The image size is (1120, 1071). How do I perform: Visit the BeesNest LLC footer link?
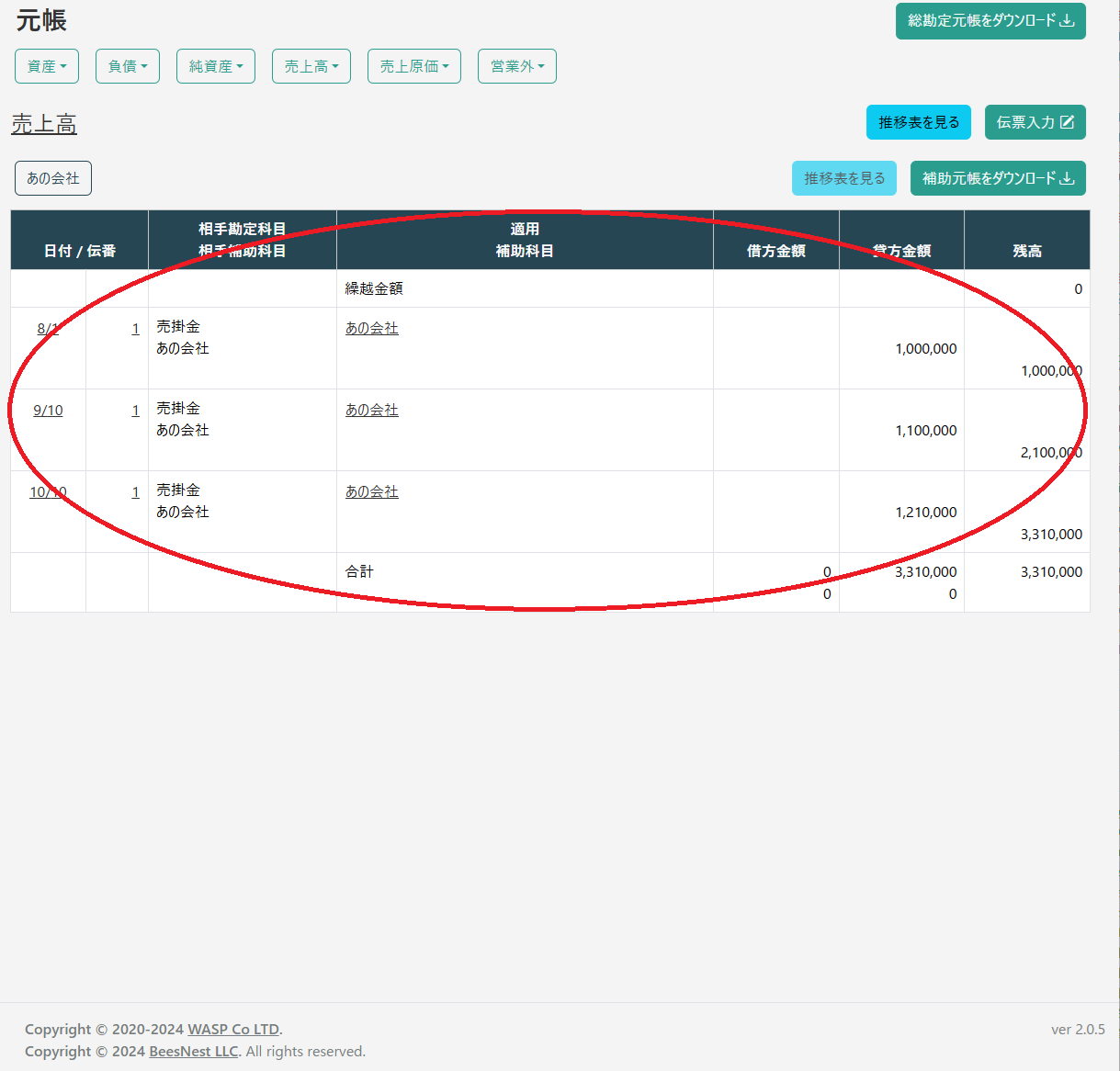point(193,1052)
